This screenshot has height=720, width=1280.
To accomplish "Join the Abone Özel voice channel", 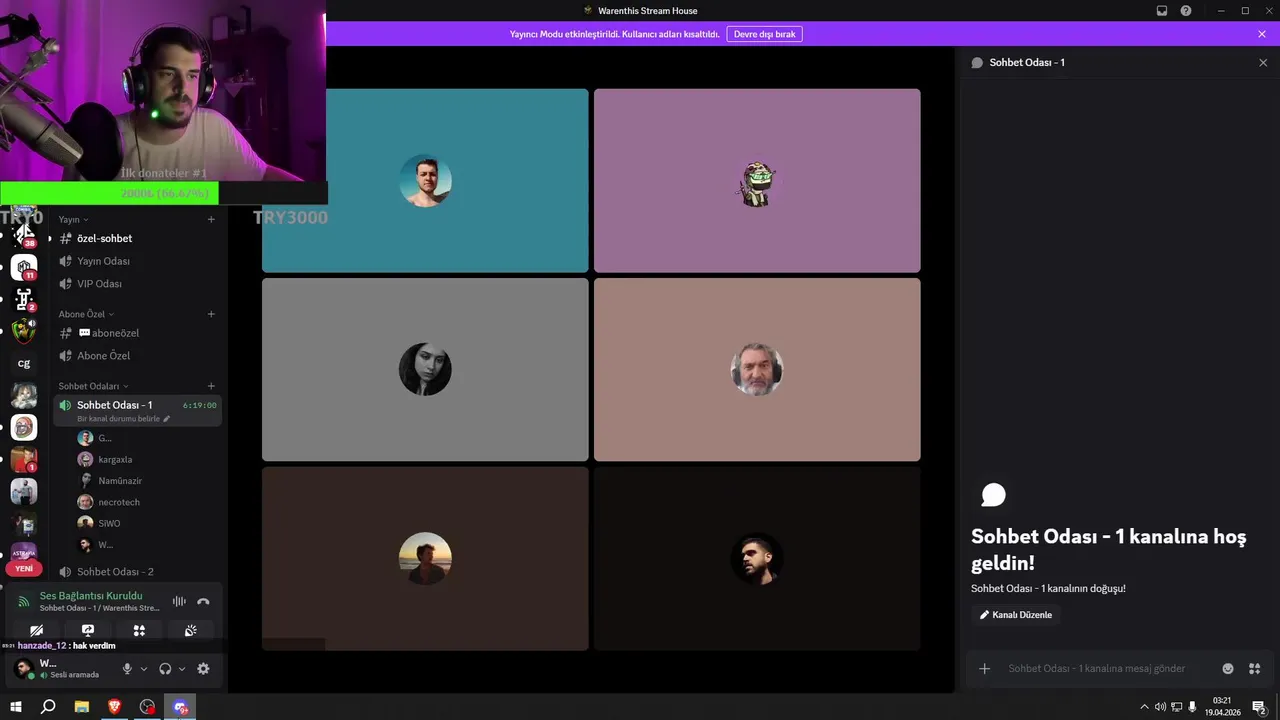I will pos(137,356).
